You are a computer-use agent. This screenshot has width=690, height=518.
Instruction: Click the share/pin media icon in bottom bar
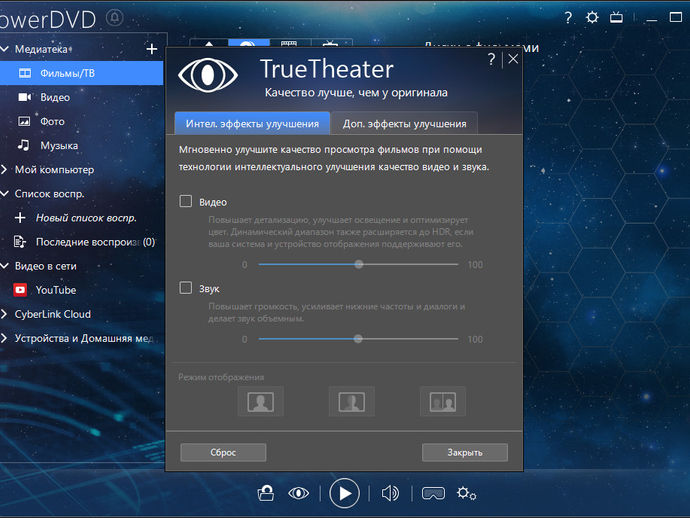click(266, 493)
